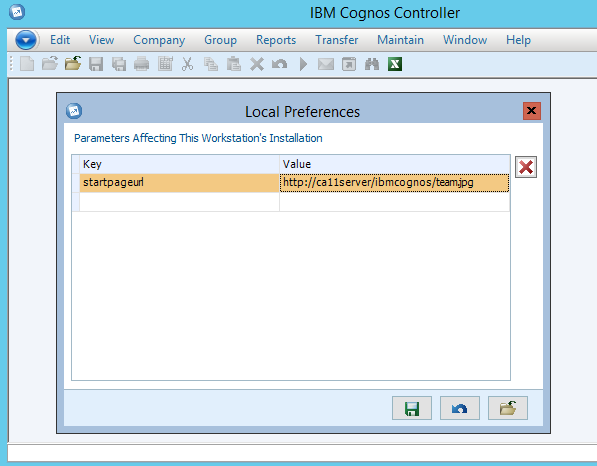Click the red X delete row button
The height and width of the screenshot is (466, 597).
tap(526, 167)
